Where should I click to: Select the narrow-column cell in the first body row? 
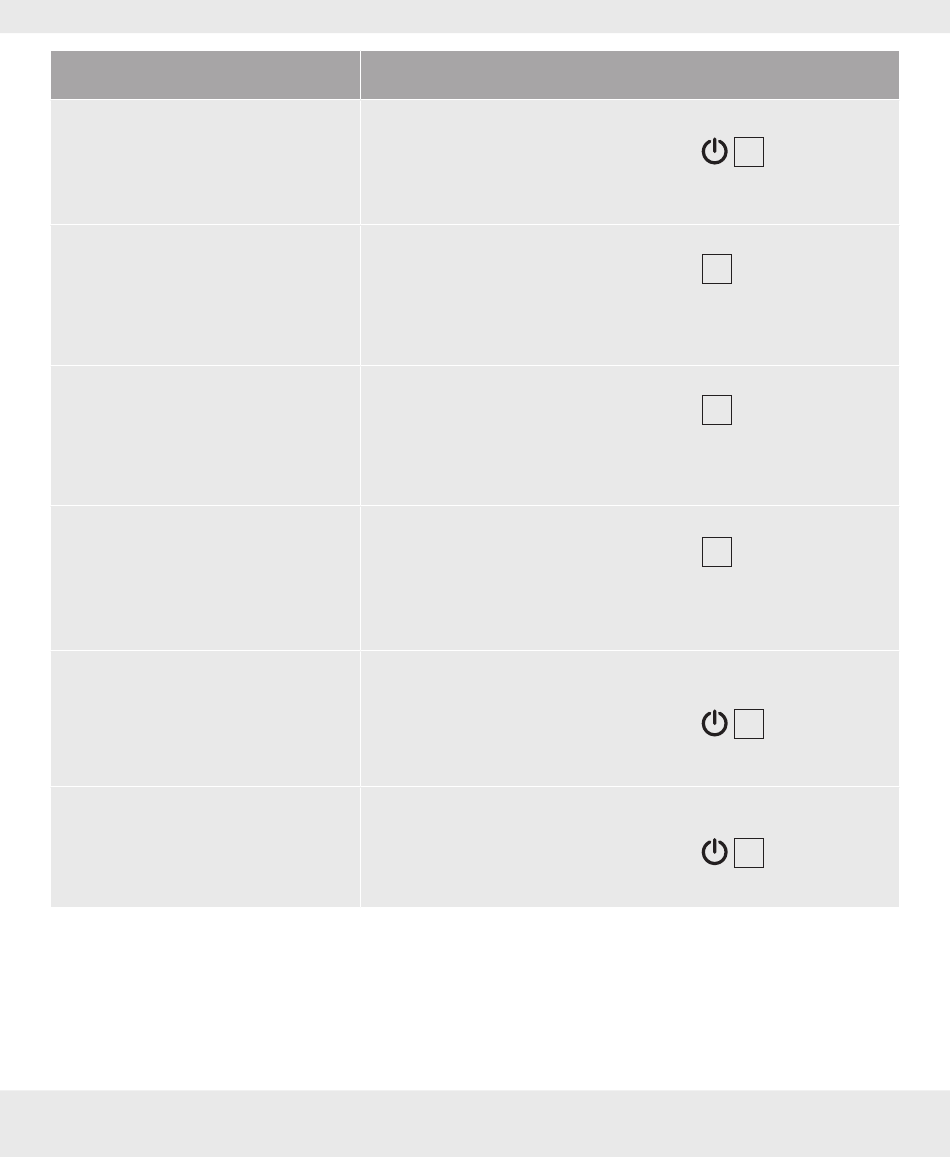click(205, 162)
